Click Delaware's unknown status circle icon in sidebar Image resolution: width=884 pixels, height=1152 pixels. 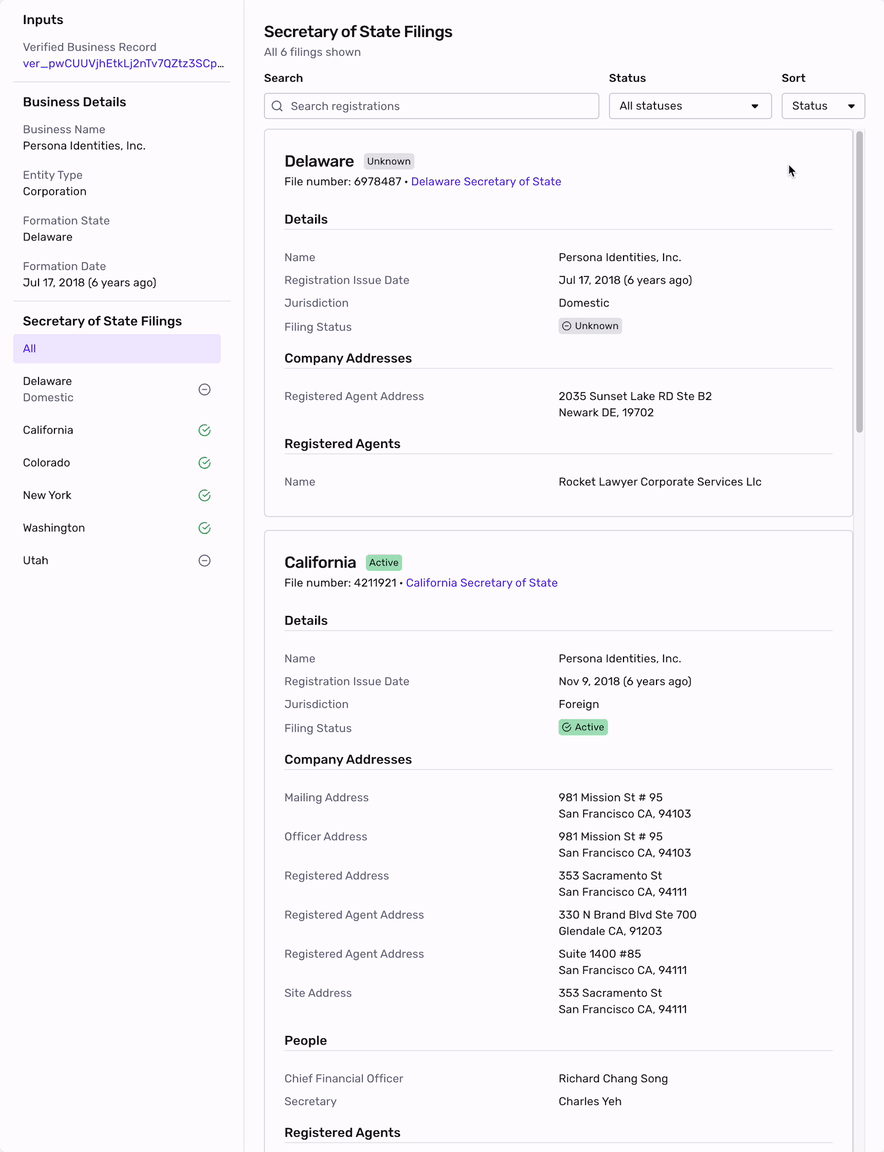pyautogui.click(x=205, y=389)
